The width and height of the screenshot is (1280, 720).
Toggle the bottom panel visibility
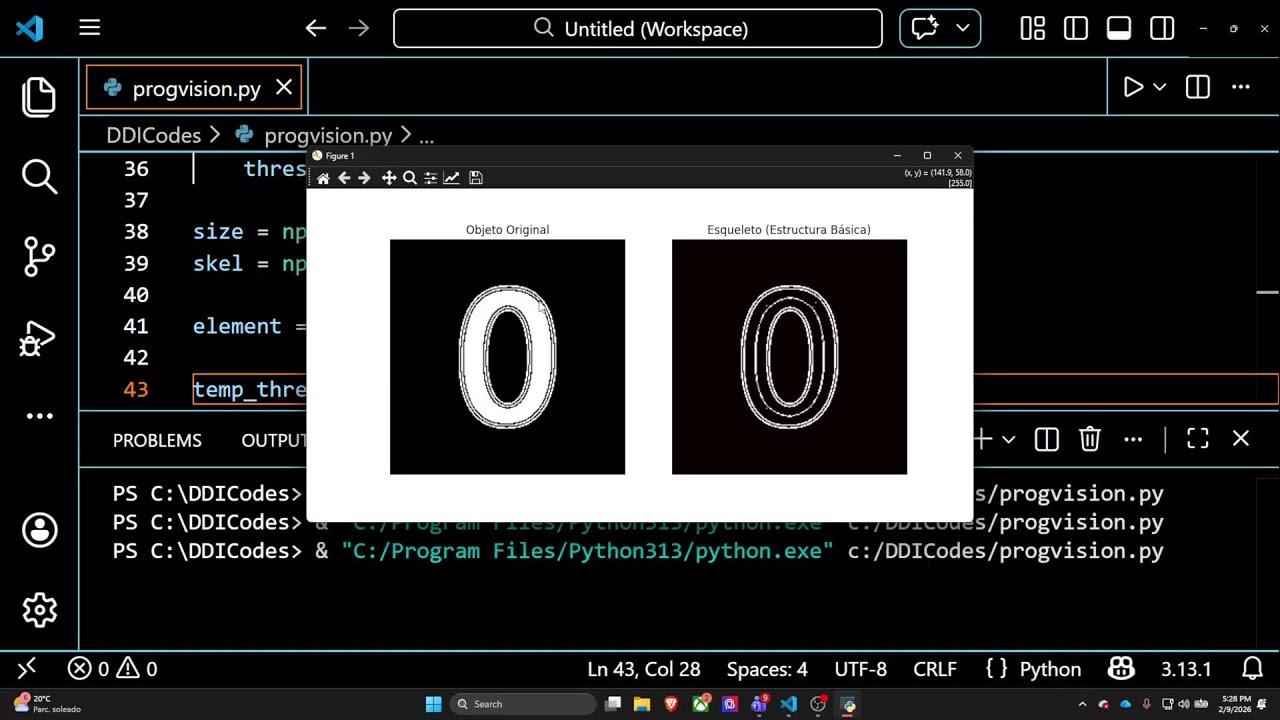point(1119,29)
